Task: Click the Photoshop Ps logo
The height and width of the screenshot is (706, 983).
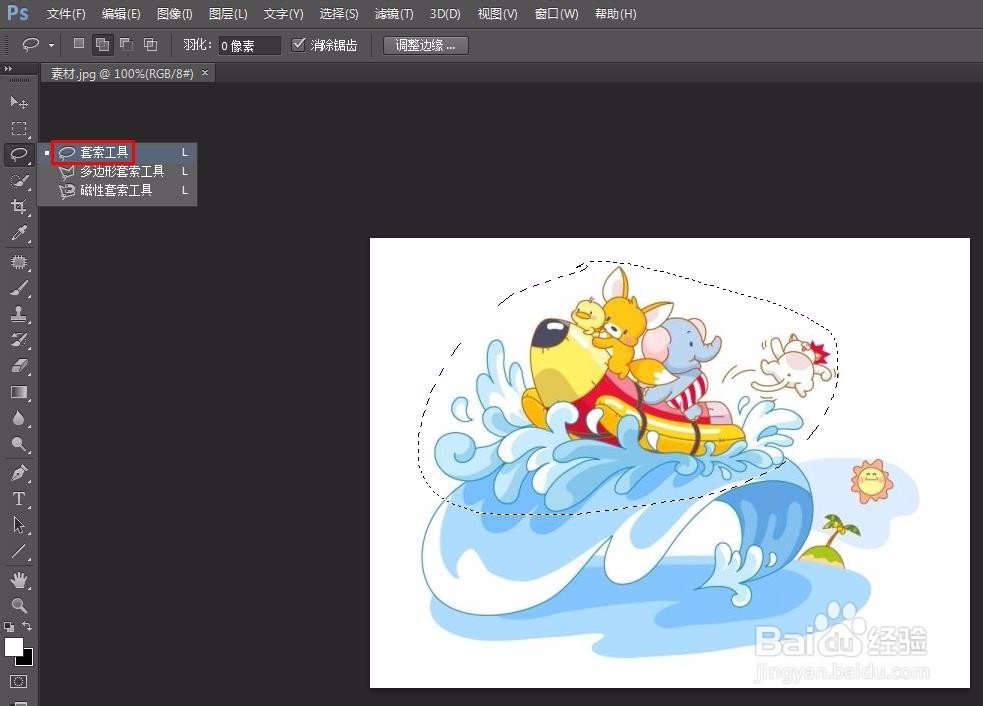Action: click(18, 13)
